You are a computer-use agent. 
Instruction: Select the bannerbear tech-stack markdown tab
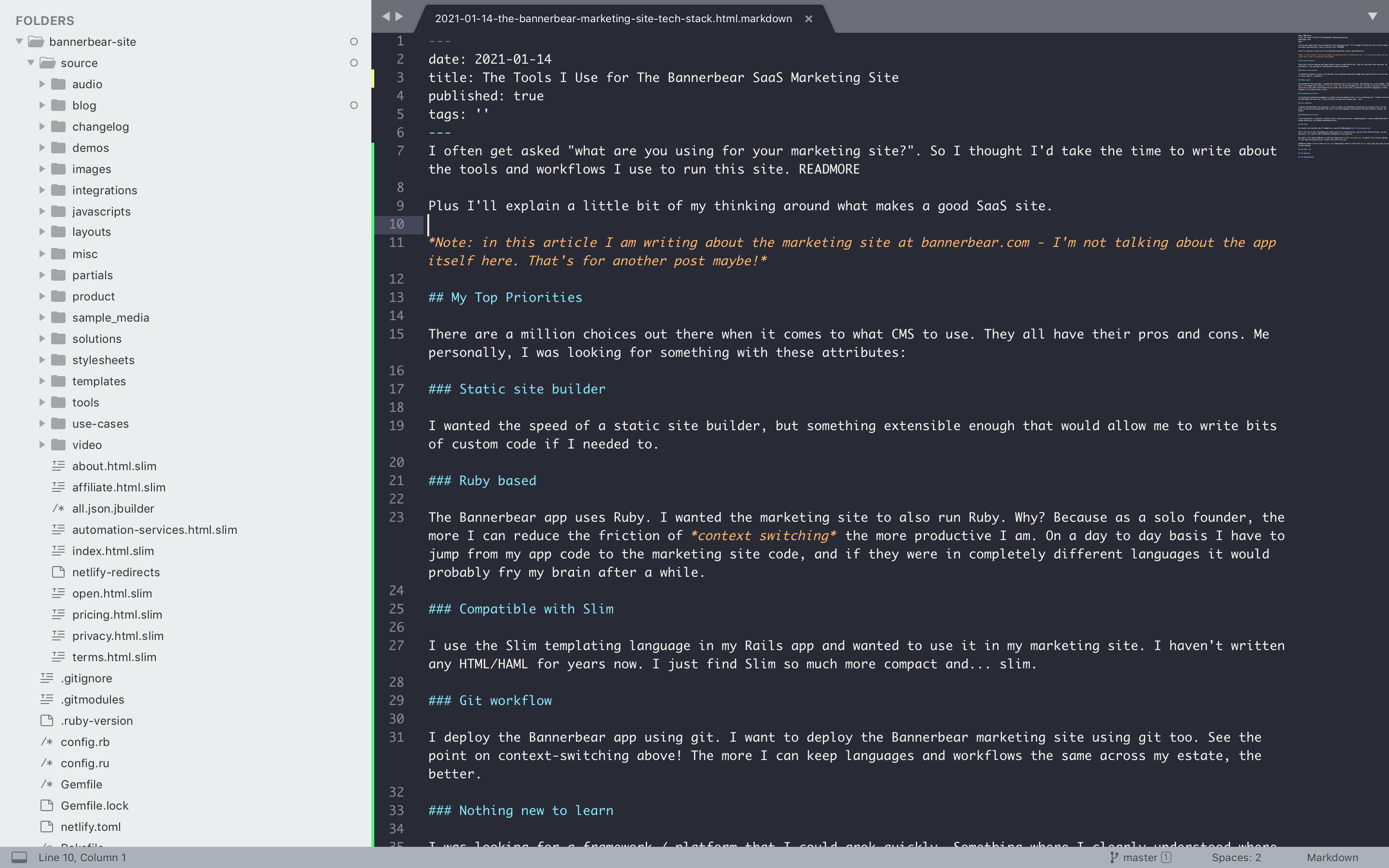tap(613, 18)
